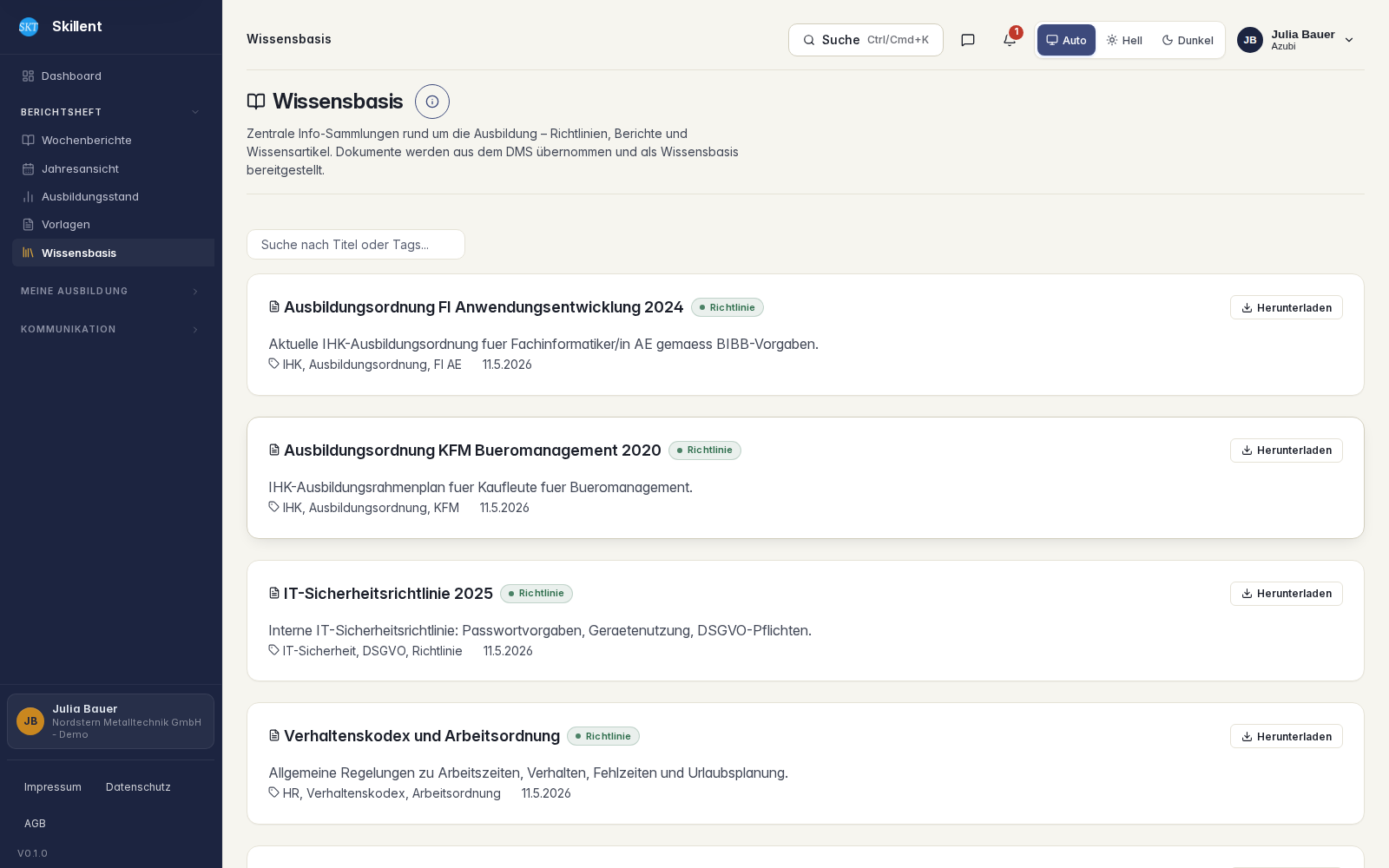Screen dimensions: 1389x868
Task: Open the Impressum link
Action: [53, 787]
